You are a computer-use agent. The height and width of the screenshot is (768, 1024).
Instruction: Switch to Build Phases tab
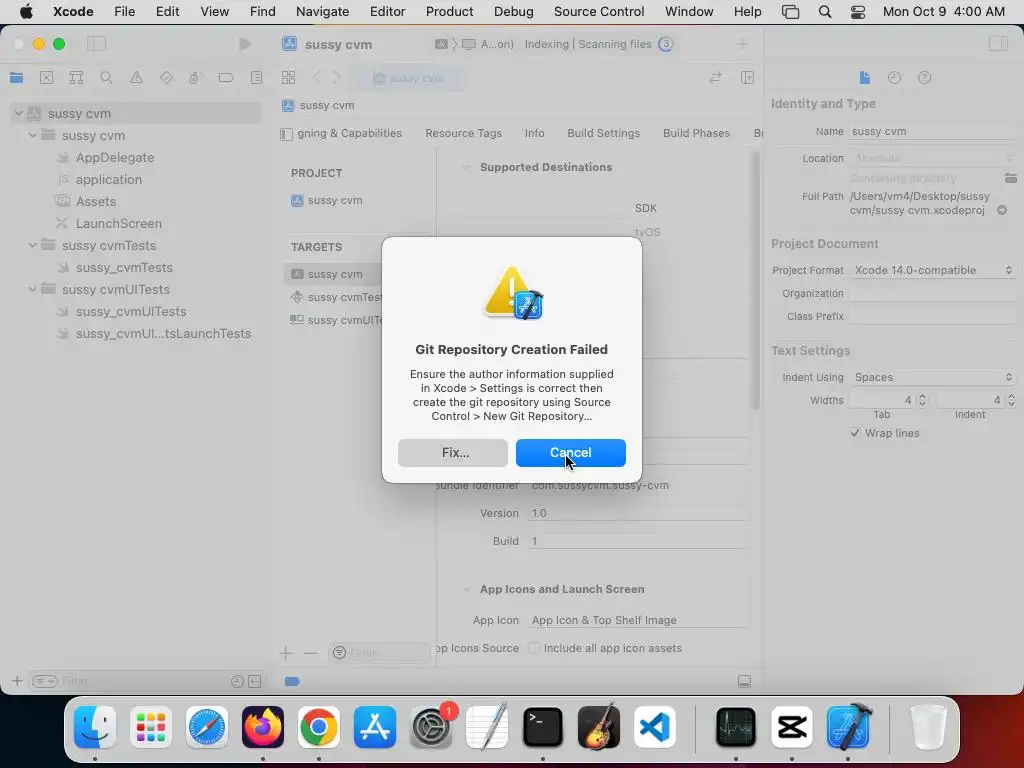coord(696,133)
